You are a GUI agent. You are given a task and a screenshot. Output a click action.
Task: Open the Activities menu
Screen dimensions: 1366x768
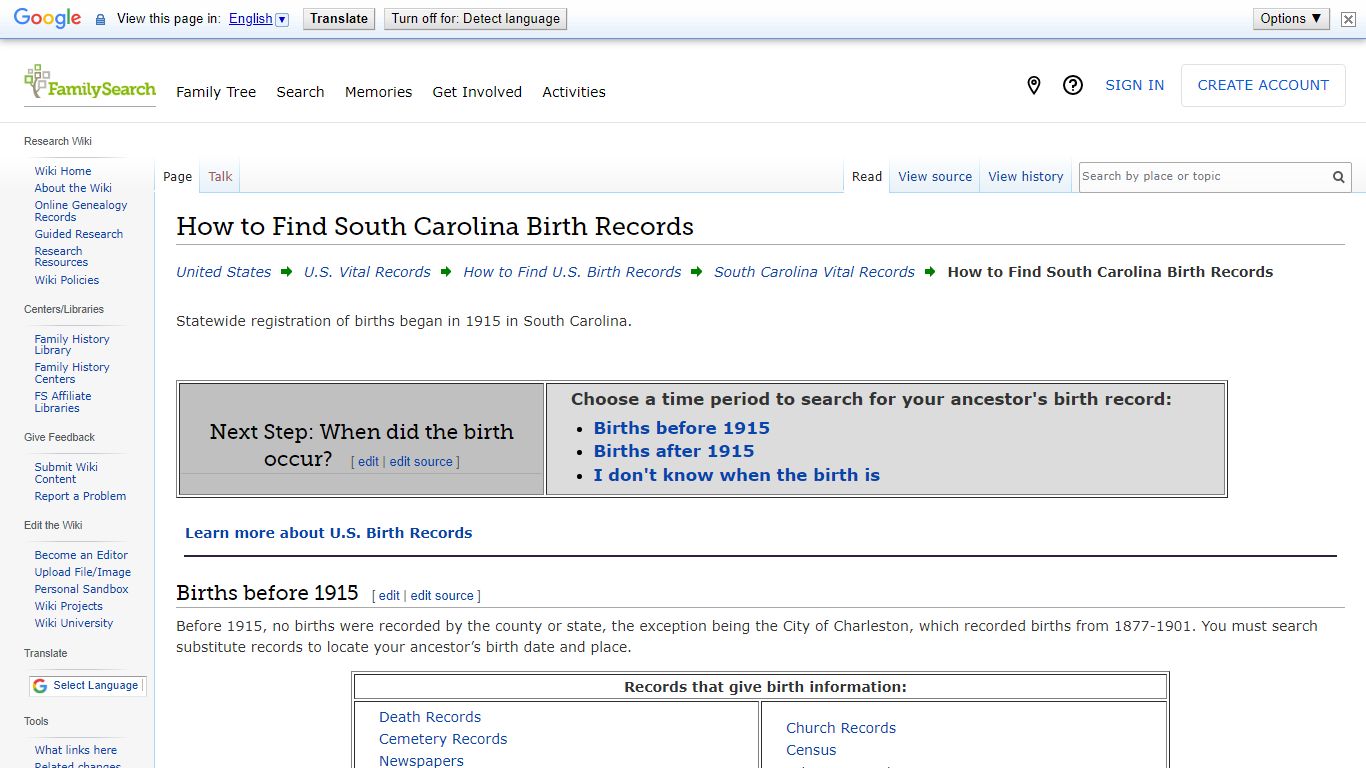click(x=574, y=92)
